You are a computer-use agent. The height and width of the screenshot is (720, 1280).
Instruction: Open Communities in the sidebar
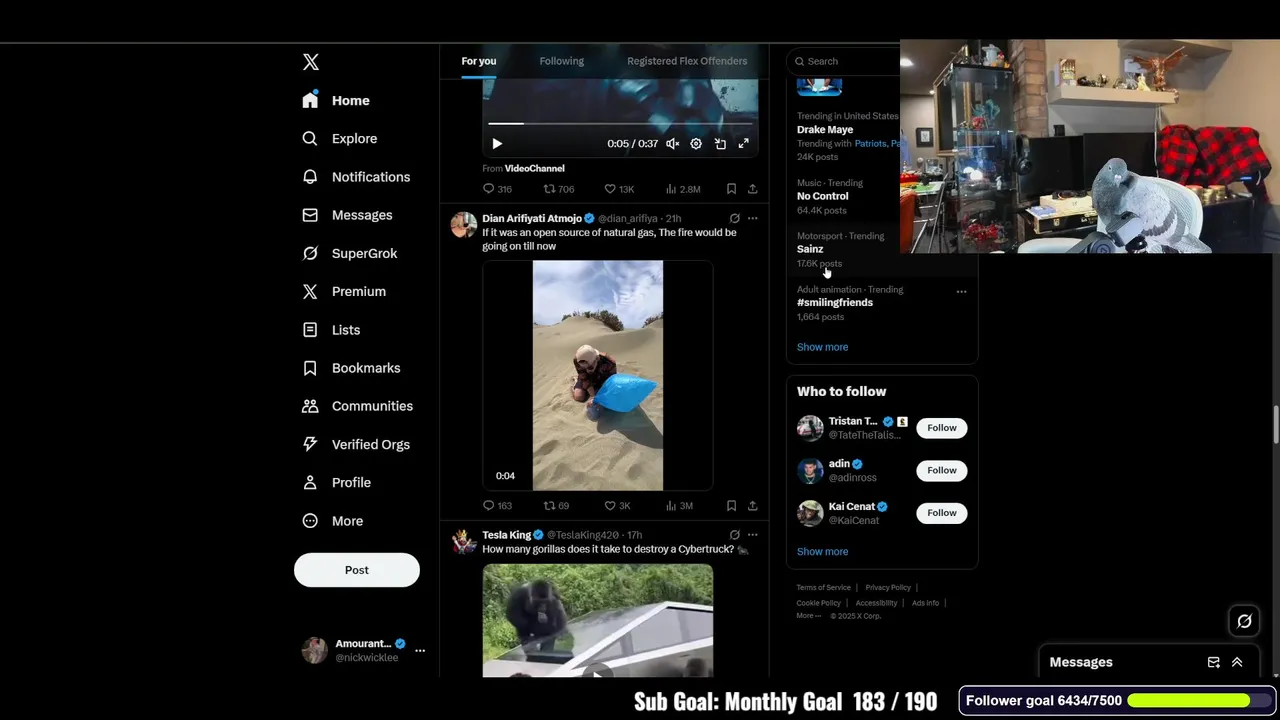[358, 406]
